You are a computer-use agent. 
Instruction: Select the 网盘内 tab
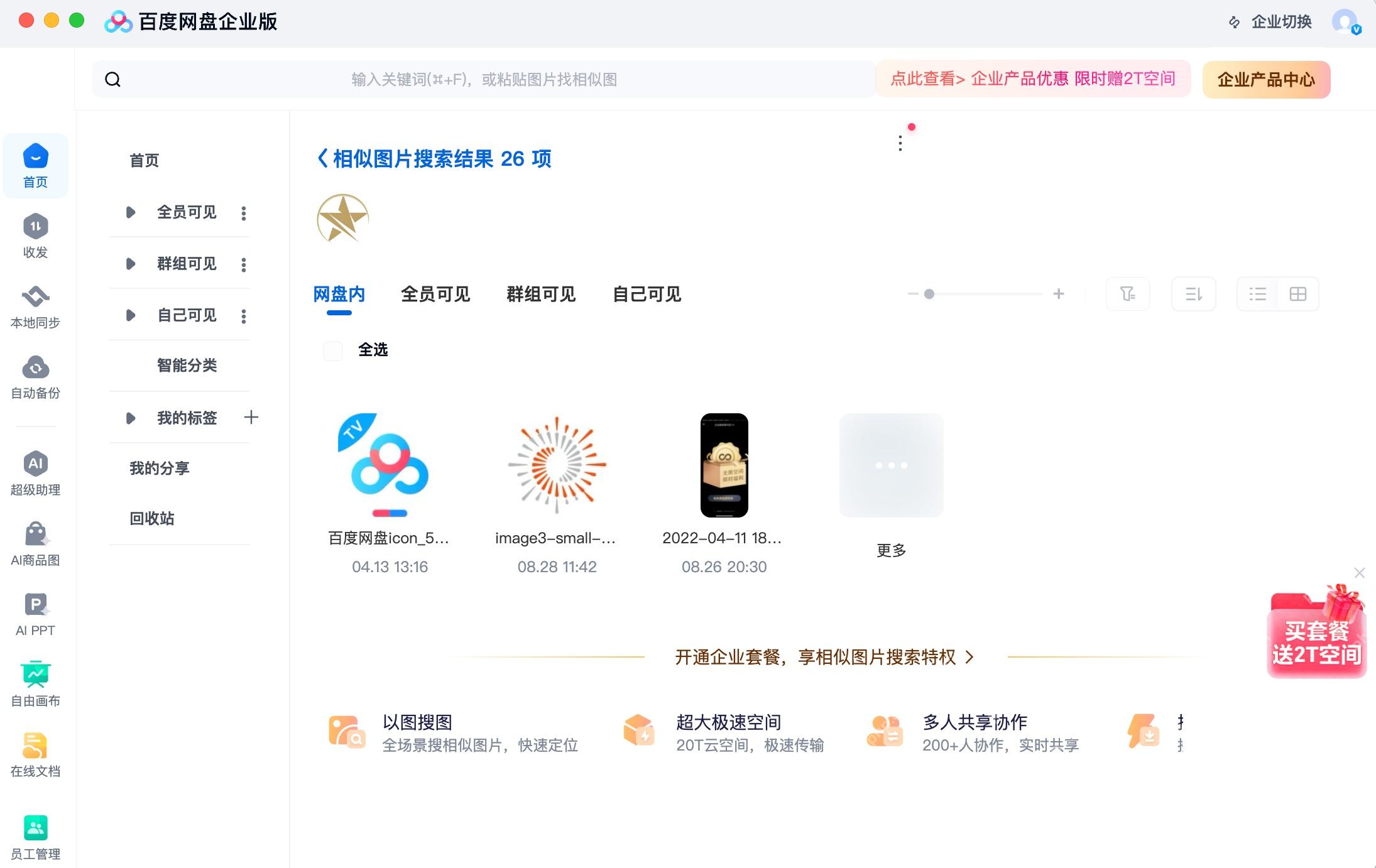click(x=339, y=294)
